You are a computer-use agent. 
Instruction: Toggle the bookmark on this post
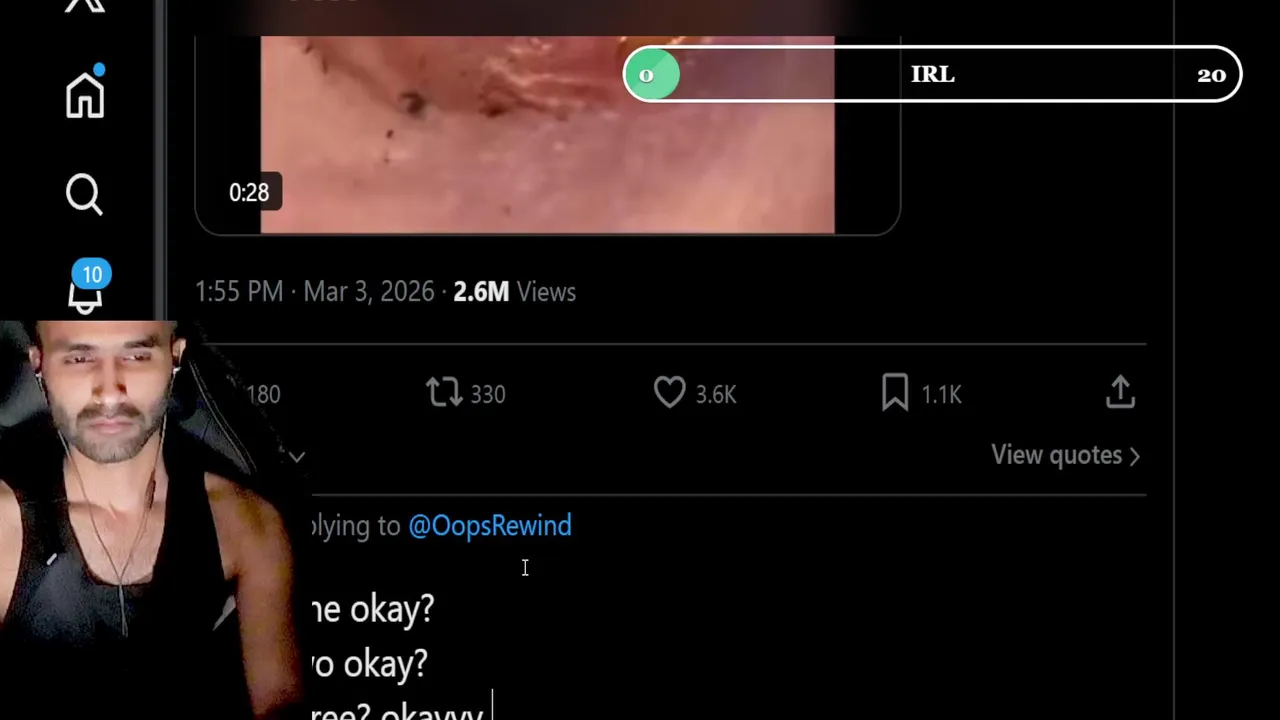894,393
